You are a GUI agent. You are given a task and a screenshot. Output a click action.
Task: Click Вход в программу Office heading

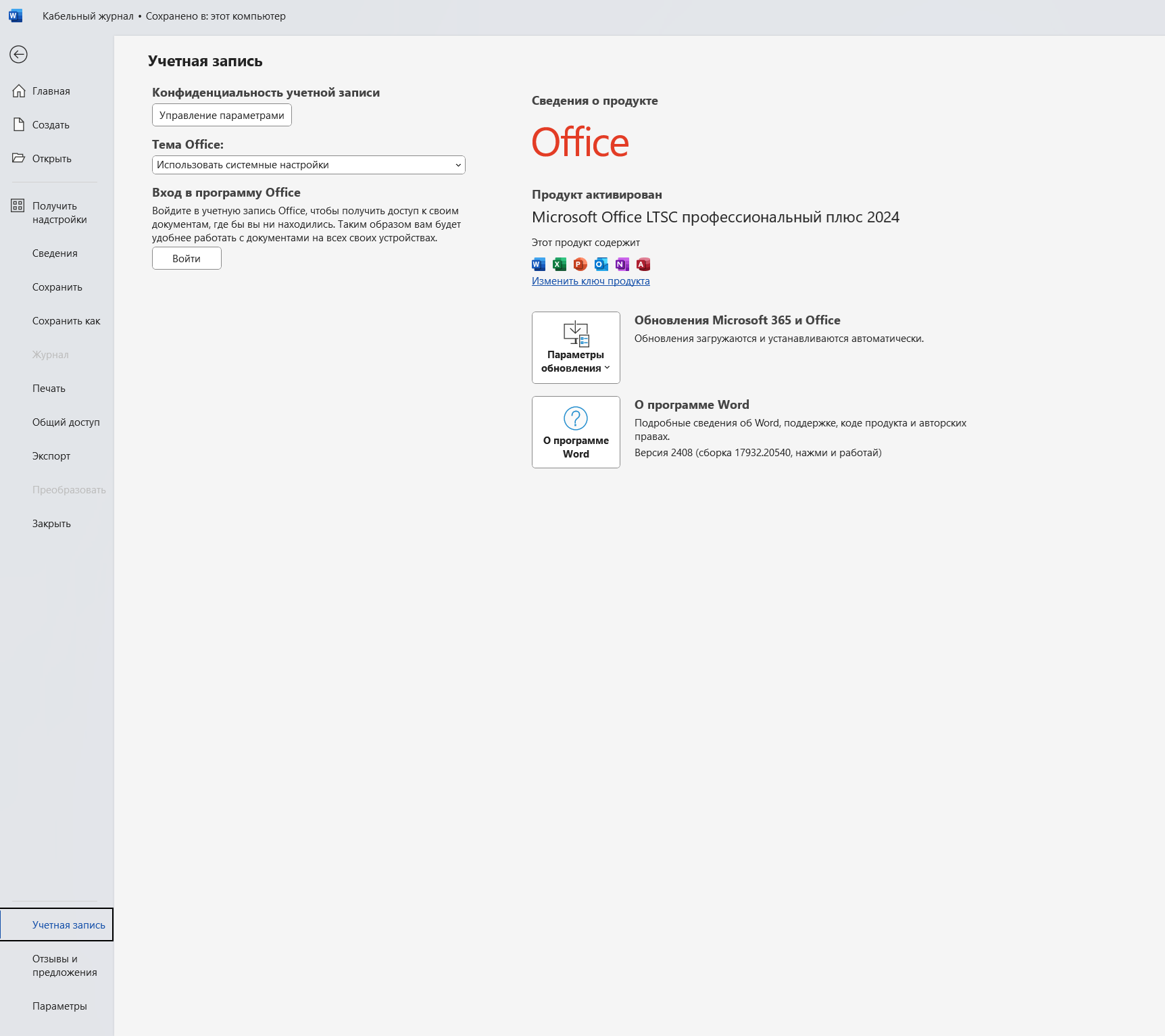tap(226, 193)
